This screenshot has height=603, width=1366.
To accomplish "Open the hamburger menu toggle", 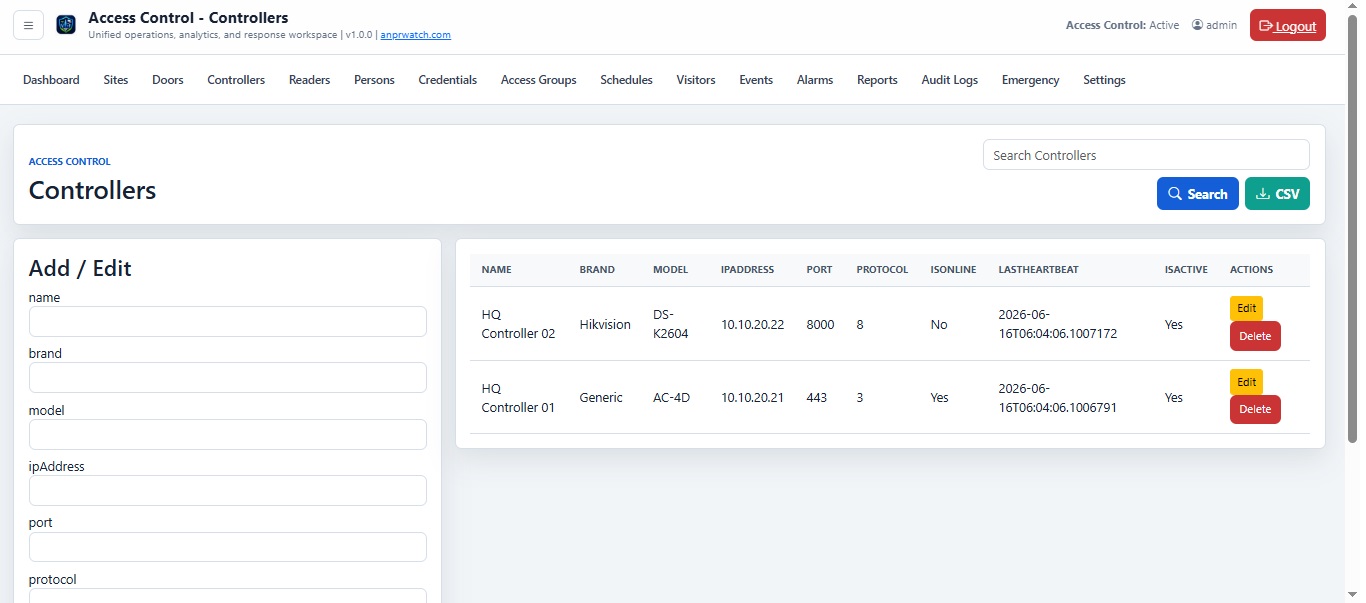I will pyautogui.click(x=28, y=25).
